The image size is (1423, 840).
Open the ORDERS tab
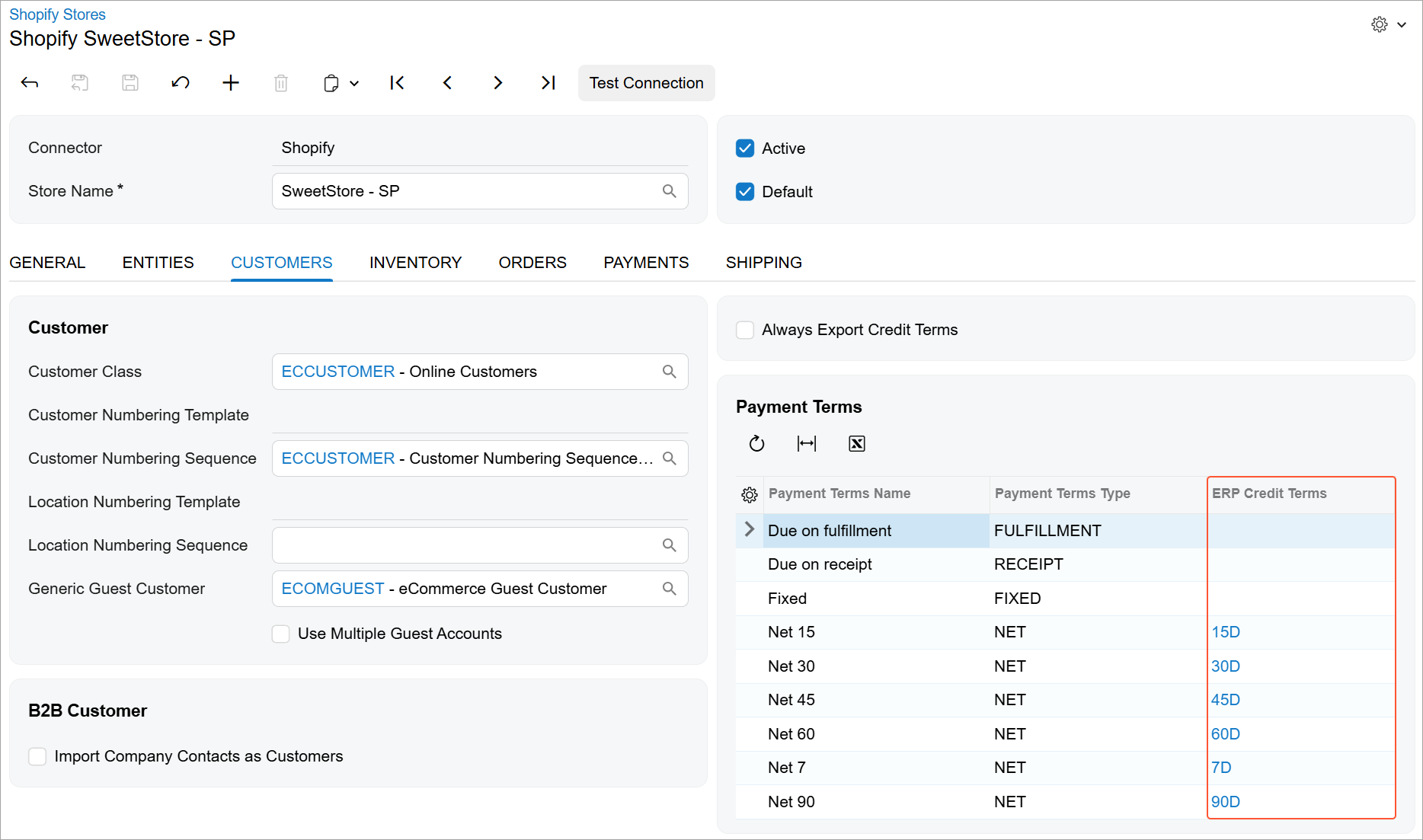[x=533, y=263]
